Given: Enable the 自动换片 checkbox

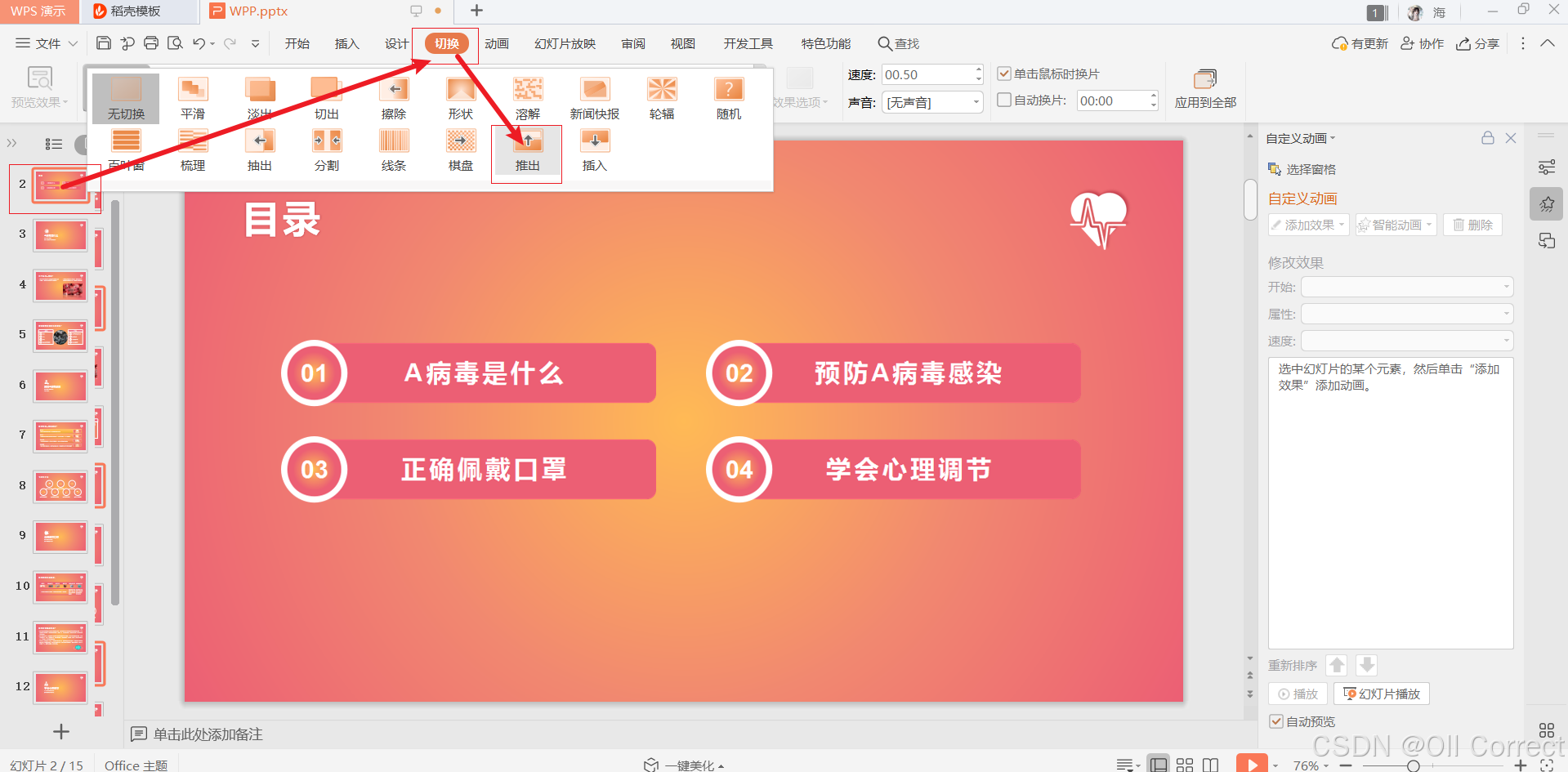Looking at the screenshot, I should [x=1005, y=100].
